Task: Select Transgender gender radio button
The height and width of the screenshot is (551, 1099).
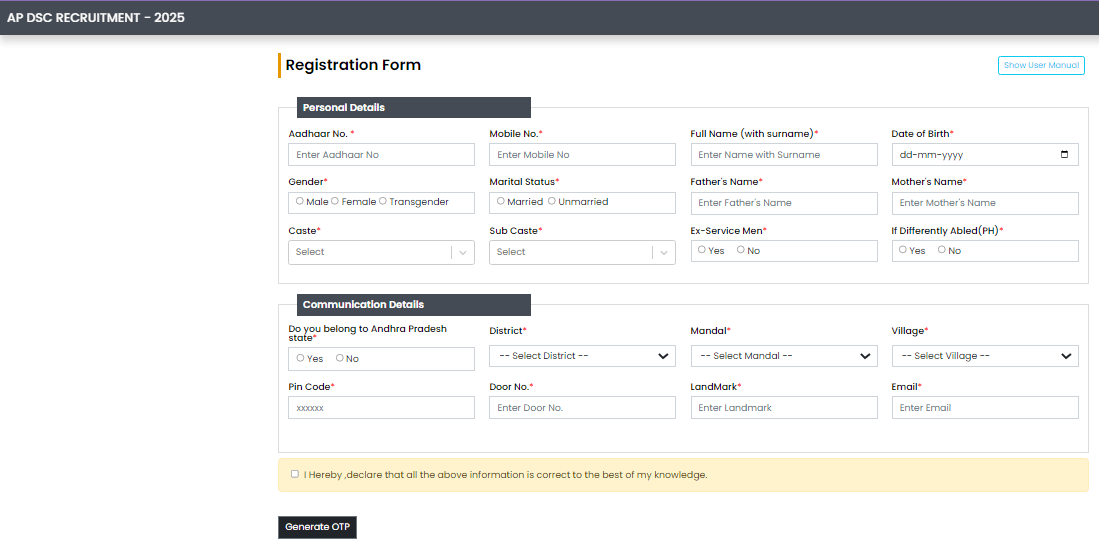Action: (383, 201)
